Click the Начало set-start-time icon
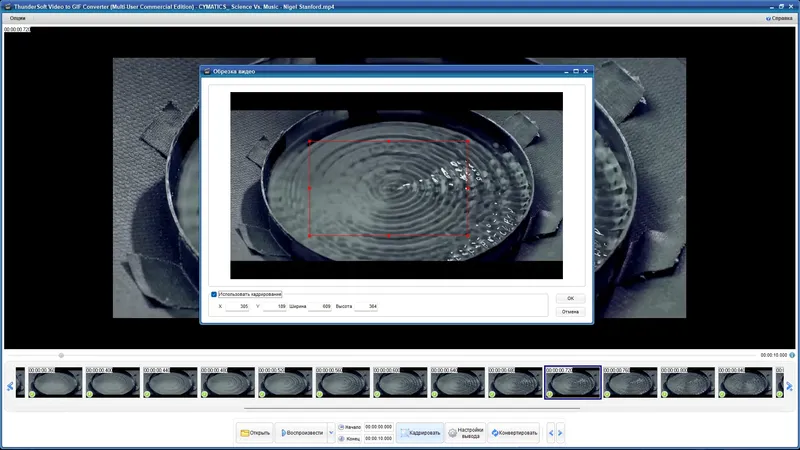800x450 pixels. pos(341,427)
